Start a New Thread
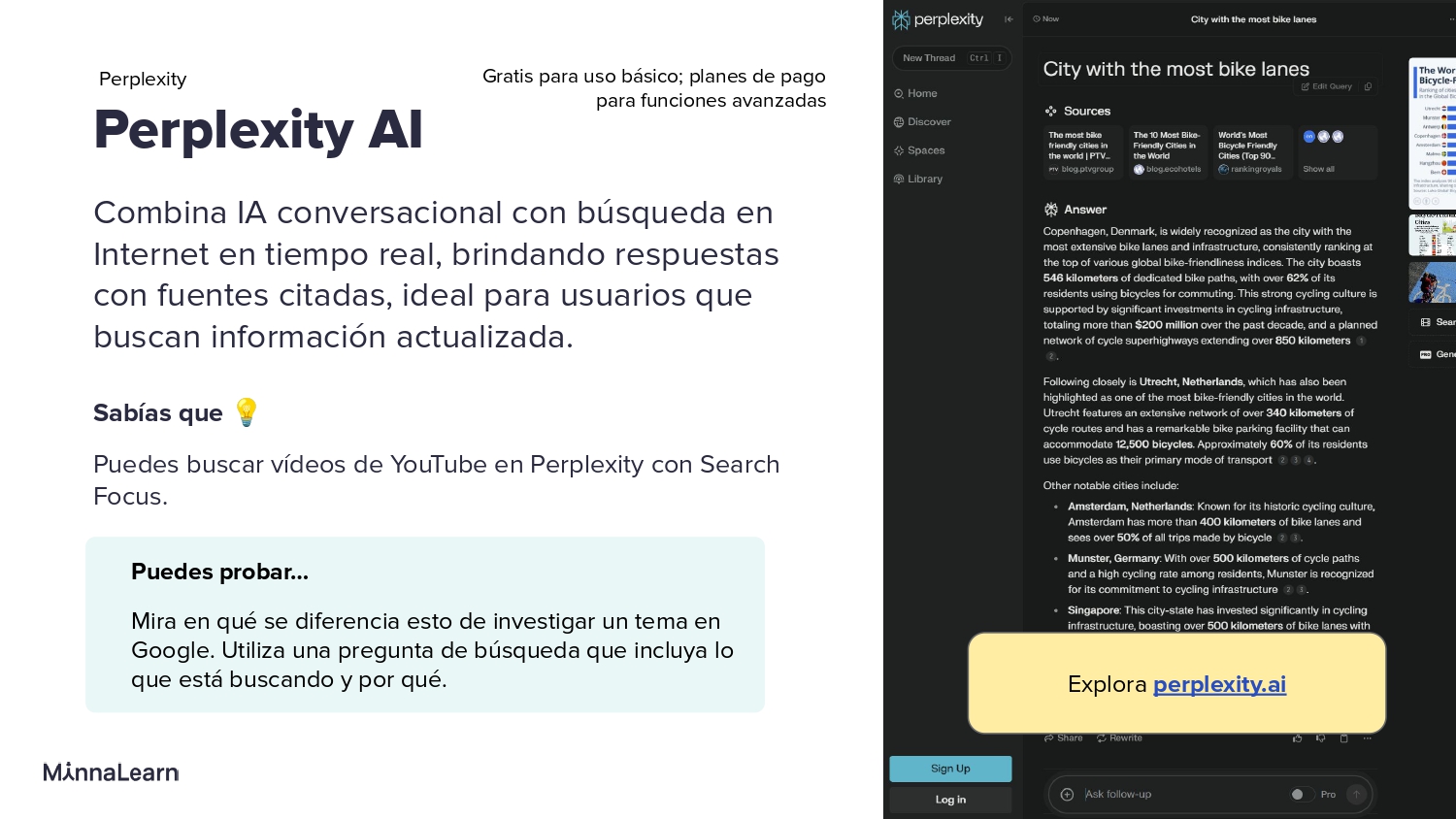Image resolution: width=1456 pixels, height=819 pixels. point(951,58)
